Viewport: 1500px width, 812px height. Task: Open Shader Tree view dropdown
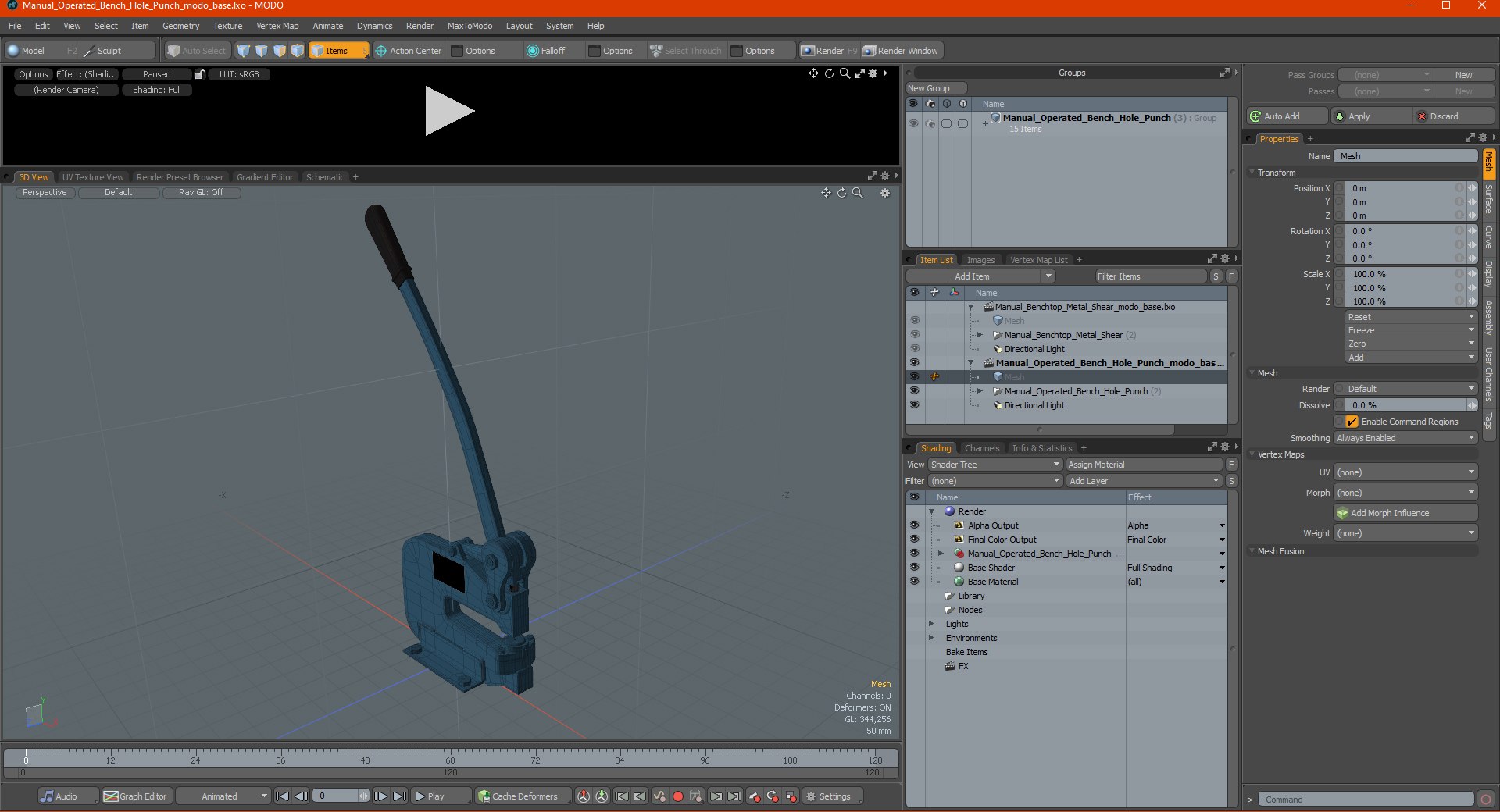995,465
